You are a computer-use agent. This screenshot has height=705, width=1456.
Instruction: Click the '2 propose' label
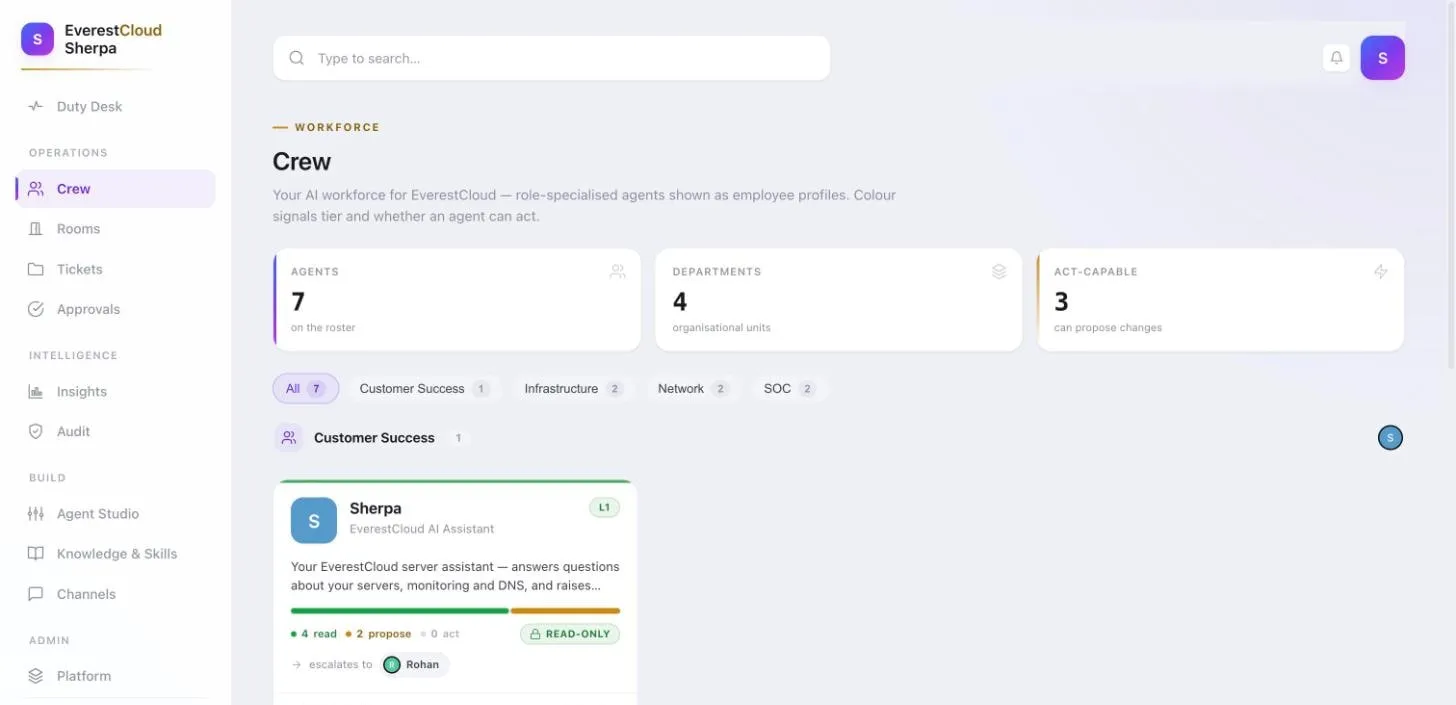click(x=378, y=634)
